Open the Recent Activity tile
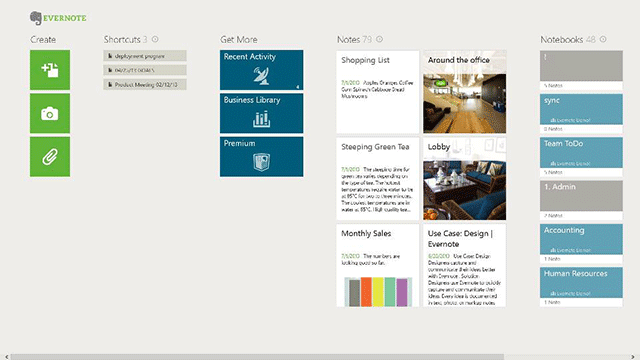Image resolution: width=640 pixels, height=360 pixels. (261, 70)
